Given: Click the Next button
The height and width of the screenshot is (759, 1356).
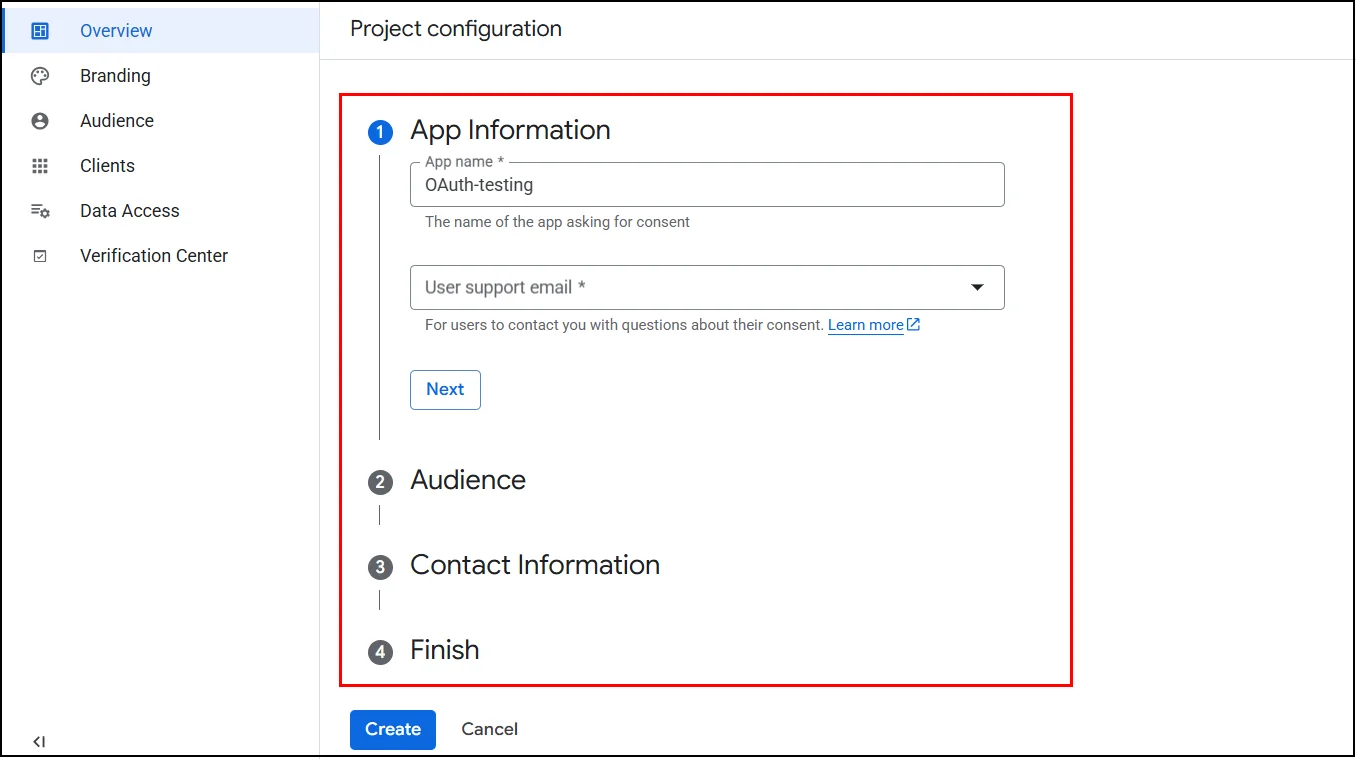Looking at the screenshot, I should [x=445, y=390].
